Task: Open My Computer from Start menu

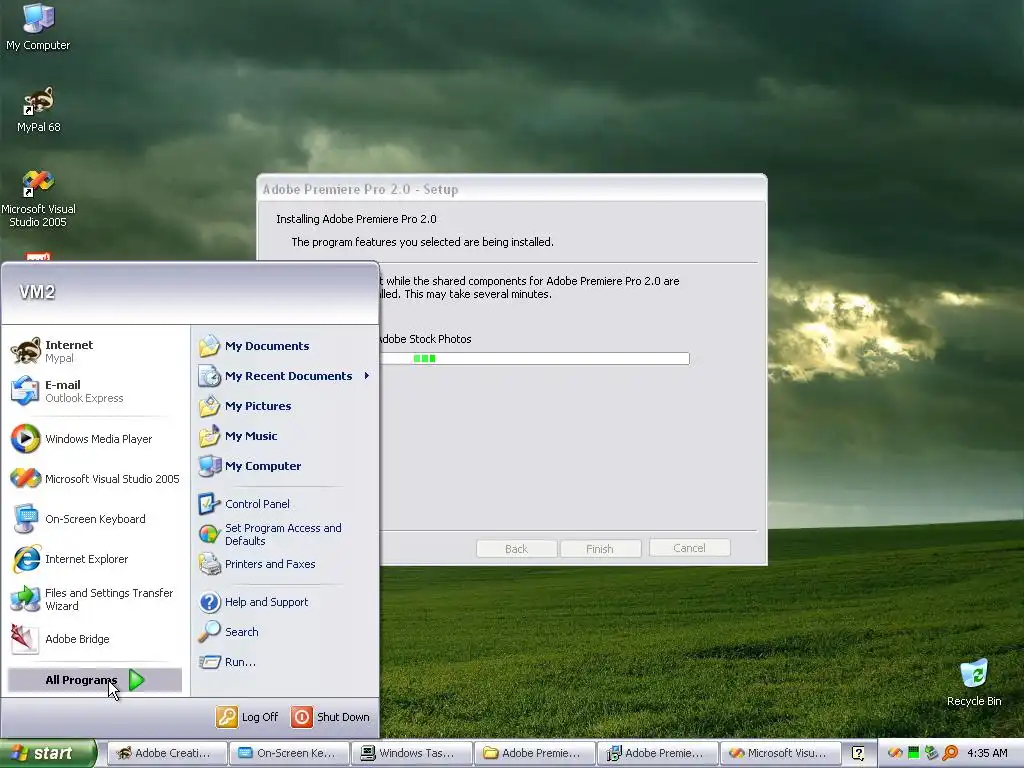Action: click(x=285, y=466)
